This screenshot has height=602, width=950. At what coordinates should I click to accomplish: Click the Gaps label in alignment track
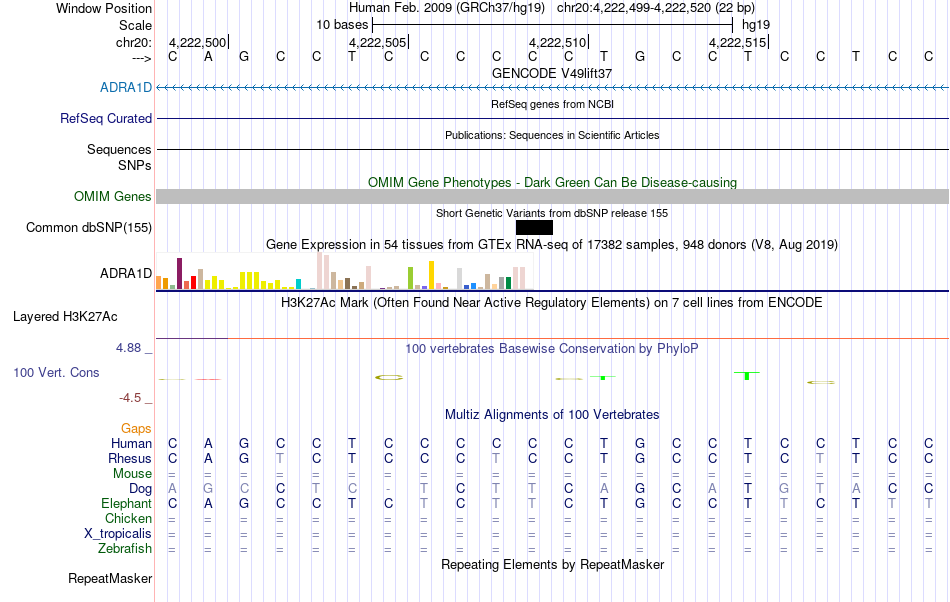[136, 428]
